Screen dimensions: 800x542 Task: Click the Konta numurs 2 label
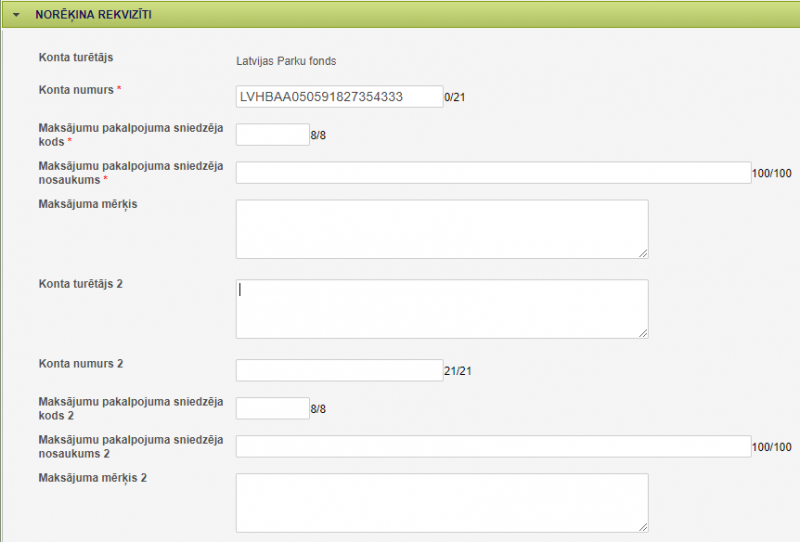[x=80, y=364]
